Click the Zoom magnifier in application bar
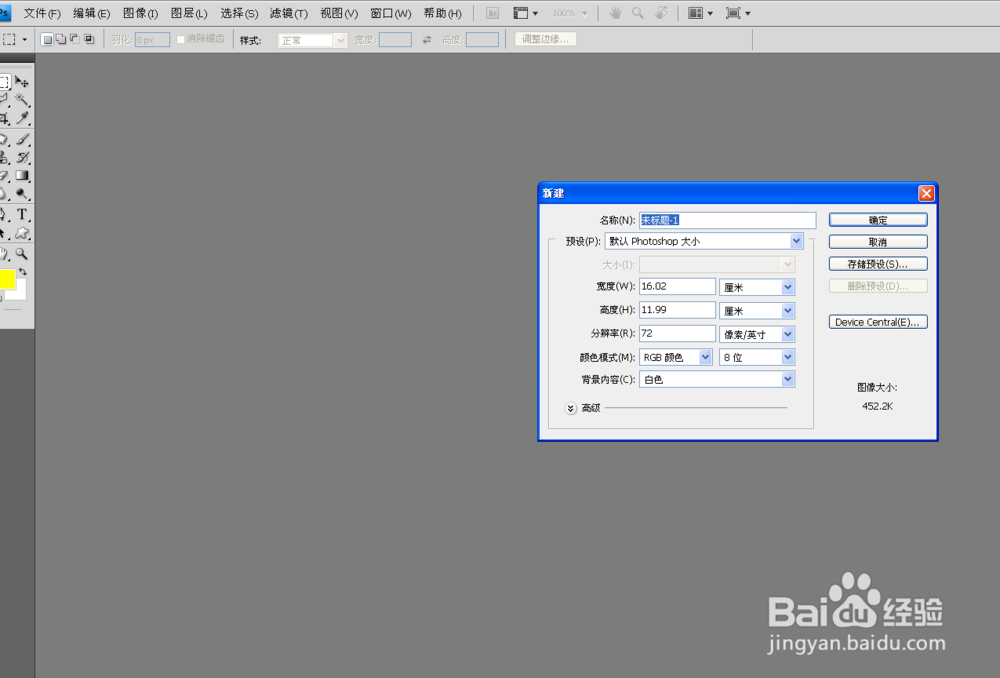This screenshot has height=678, width=1000. (x=638, y=13)
